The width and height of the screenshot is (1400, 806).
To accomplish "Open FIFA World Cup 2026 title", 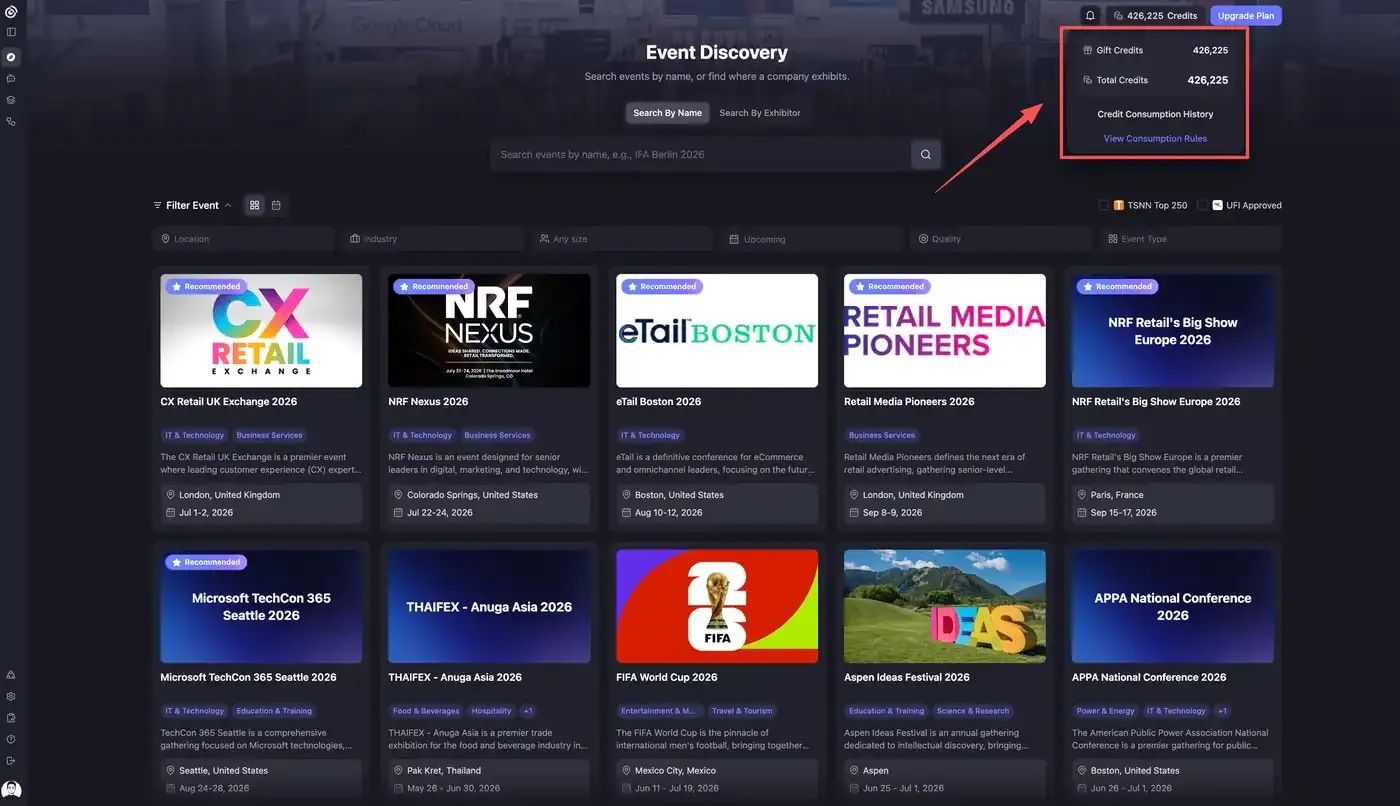I will pos(667,678).
